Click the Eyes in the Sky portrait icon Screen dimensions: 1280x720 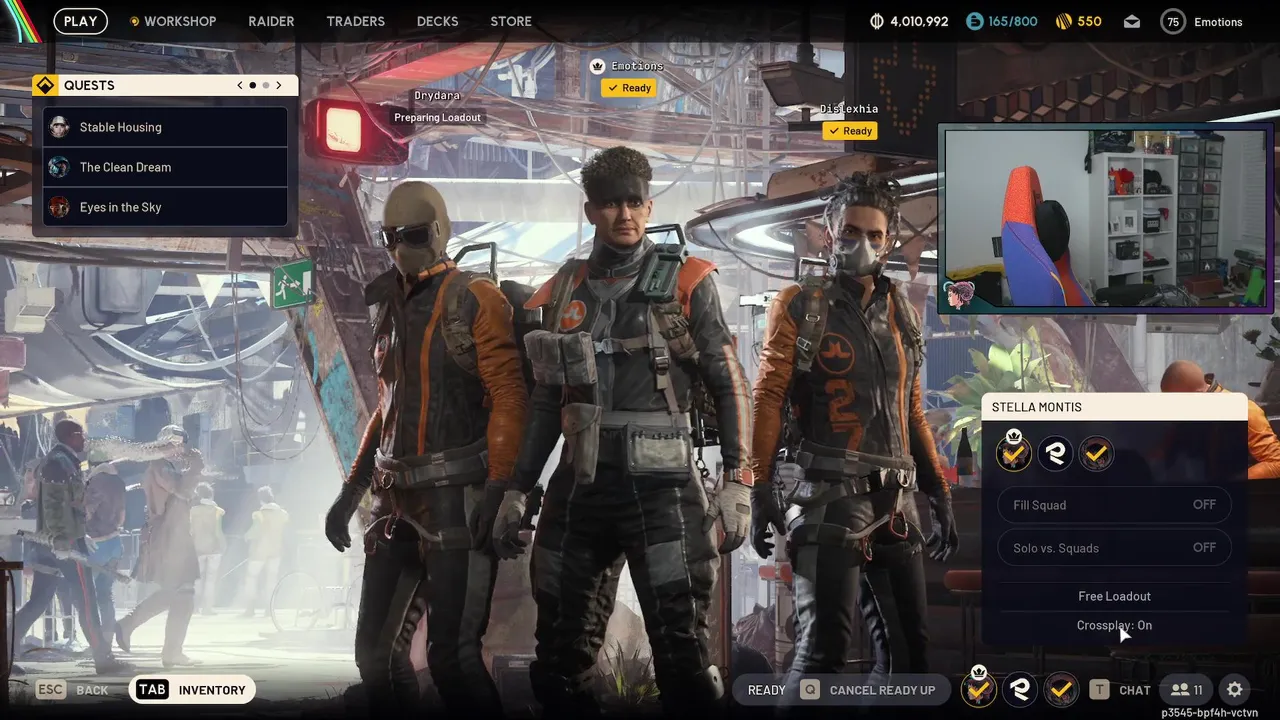point(59,207)
